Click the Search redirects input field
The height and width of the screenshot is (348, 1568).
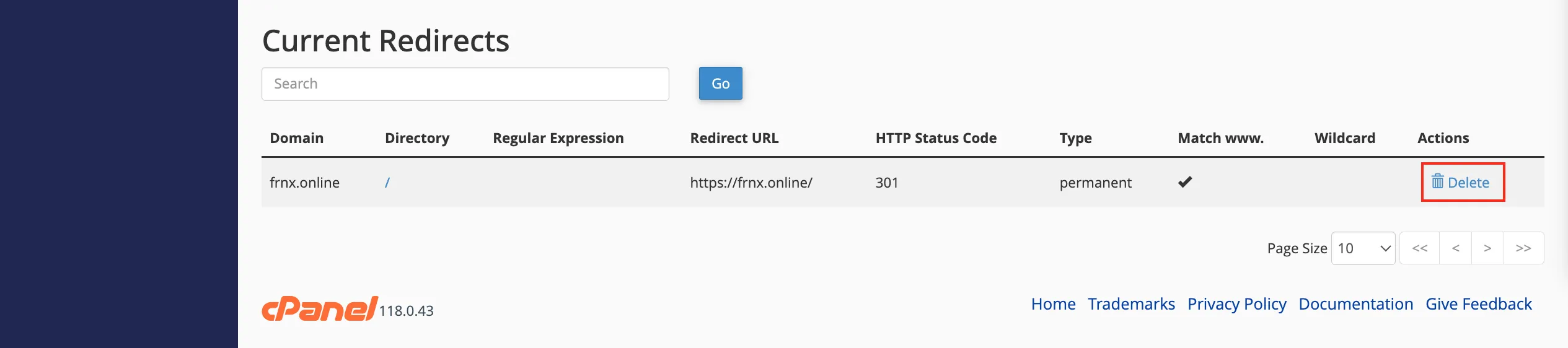(x=465, y=84)
